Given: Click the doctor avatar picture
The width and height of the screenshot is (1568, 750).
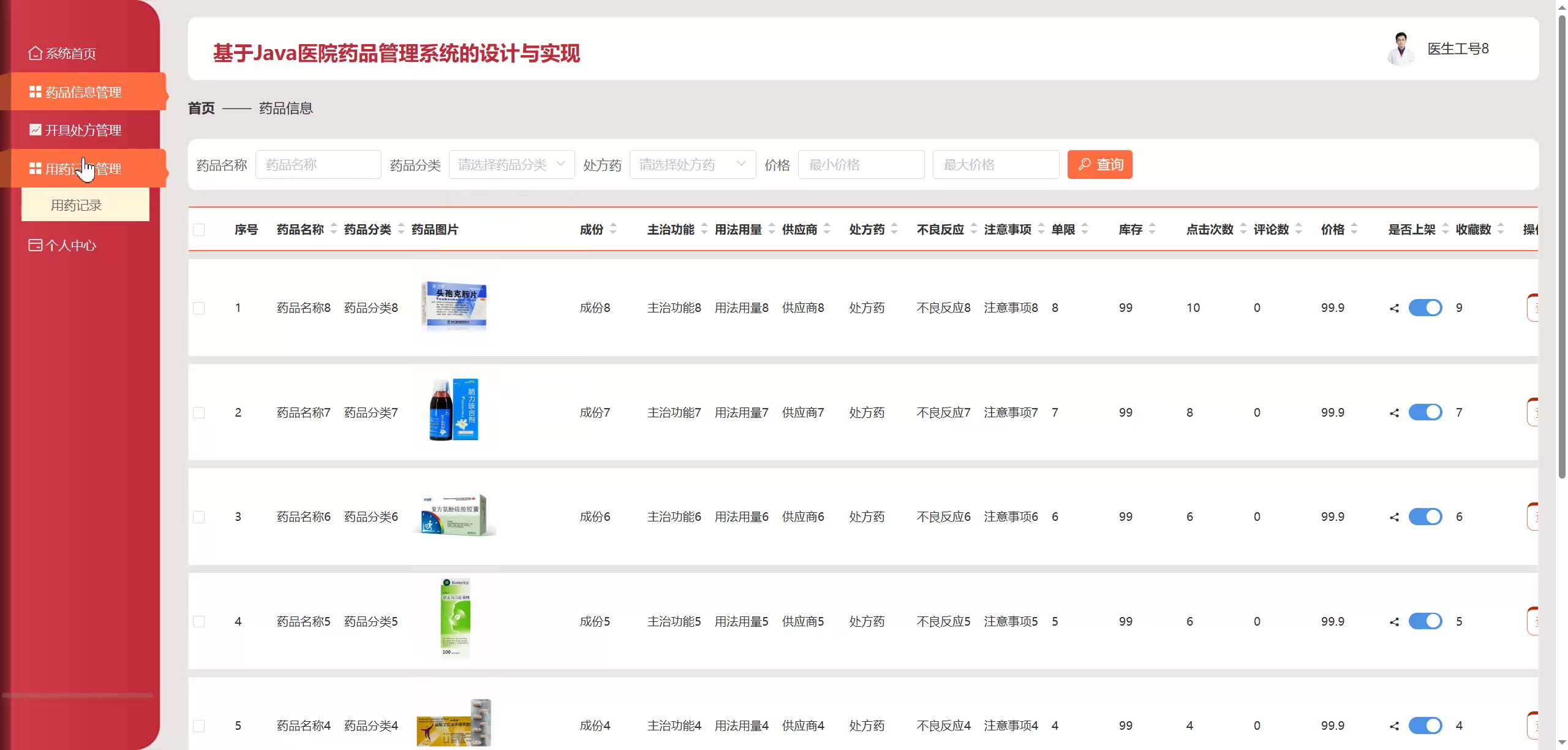Looking at the screenshot, I should [1400, 49].
